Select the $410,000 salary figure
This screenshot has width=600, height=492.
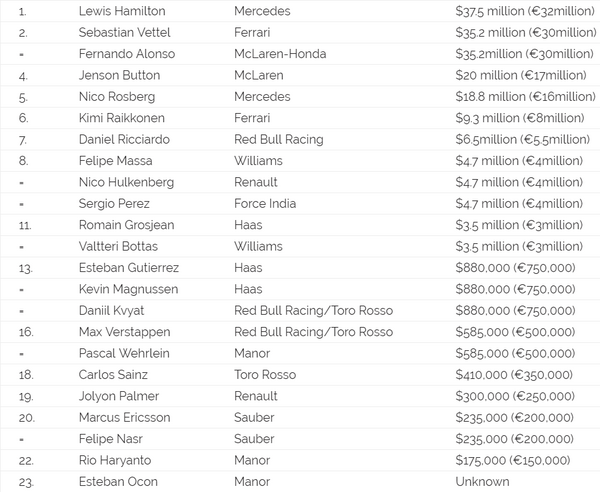click(x=514, y=374)
